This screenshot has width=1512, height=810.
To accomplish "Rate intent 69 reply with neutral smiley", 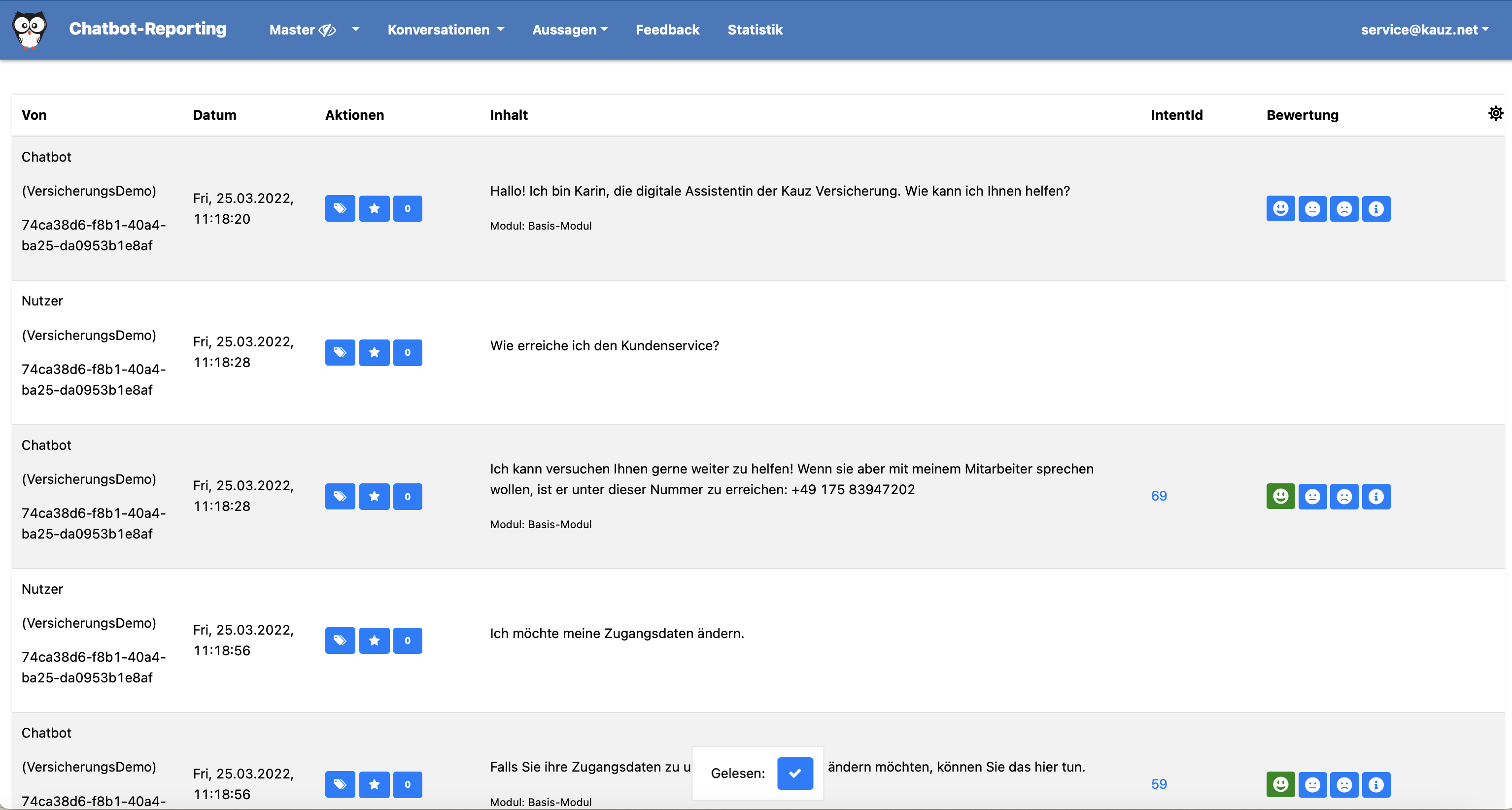I will tap(1312, 497).
